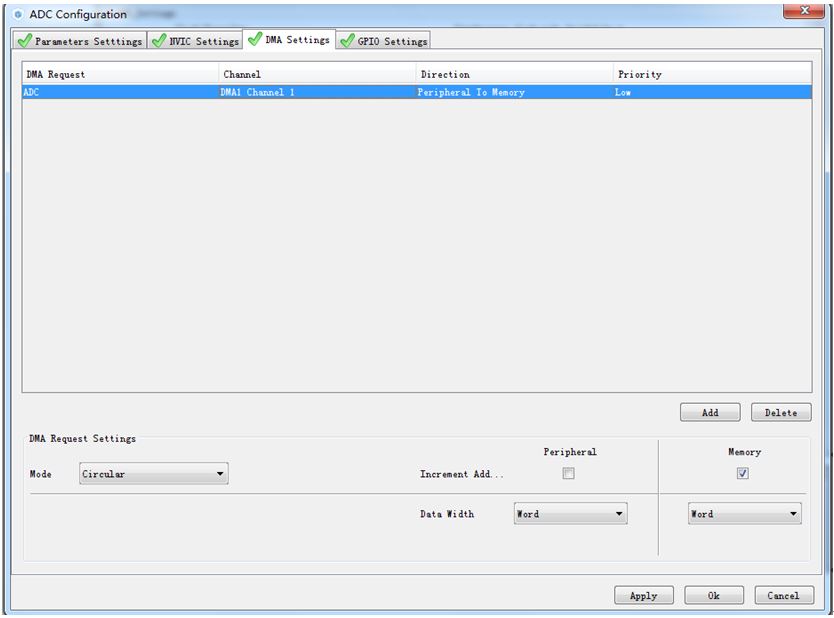Click the ADC Configuration window title icon
834x618 pixels.
coord(18,14)
